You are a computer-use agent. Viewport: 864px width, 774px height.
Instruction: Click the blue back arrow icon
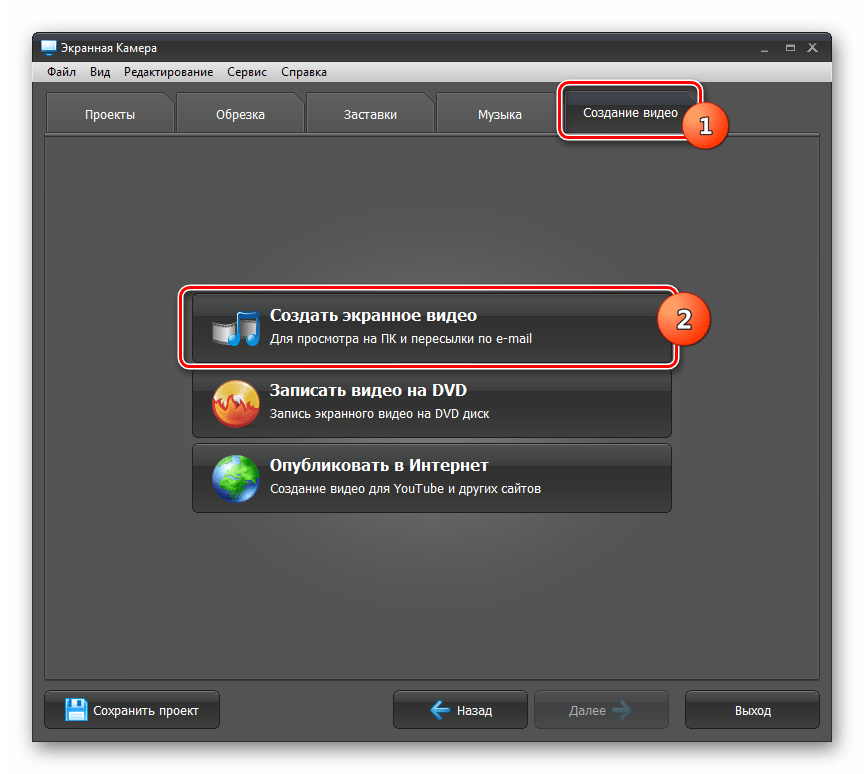pos(440,710)
